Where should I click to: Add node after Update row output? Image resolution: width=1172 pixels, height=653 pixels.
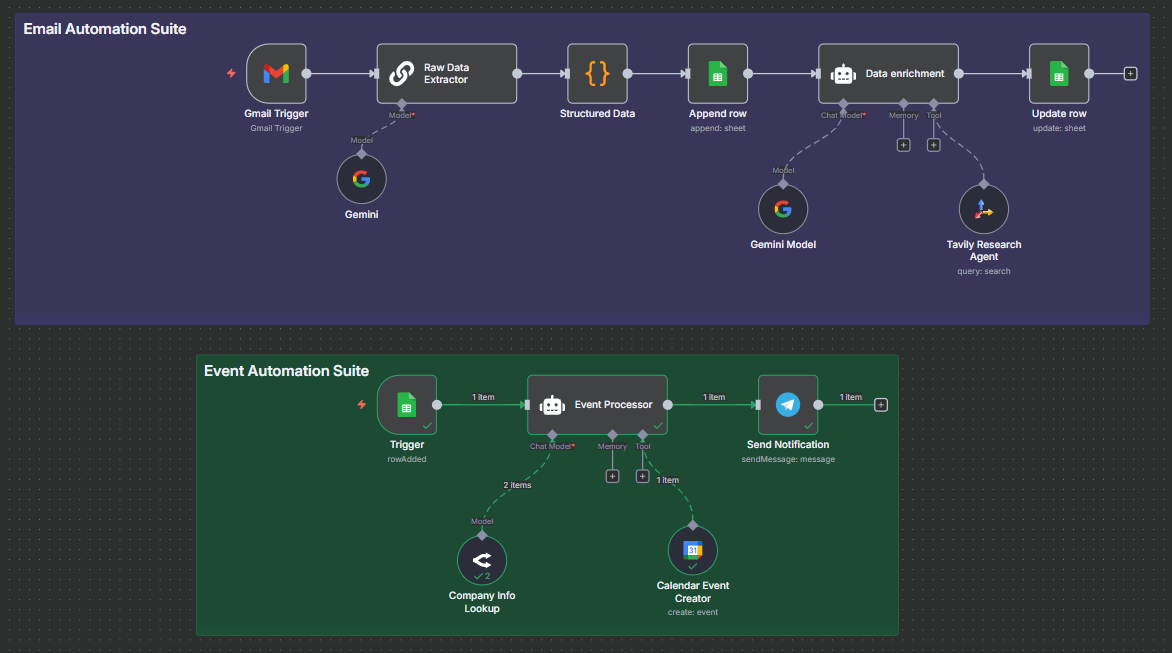tap(1130, 73)
